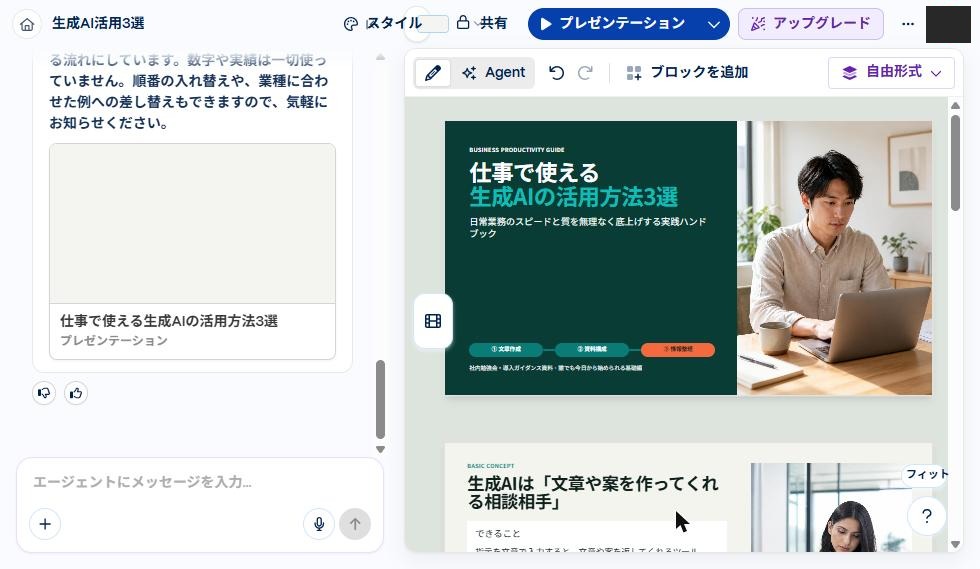Focus the agent message input field
Viewport: 980px width, 569px height.
200,481
